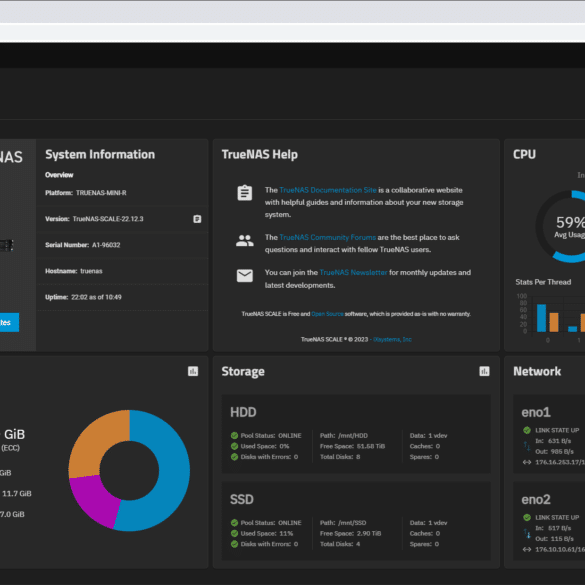Image resolution: width=585 pixels, height=585 pixels.
Task: Copy version using clipboard icon beside TrueNAS-SCALE-22.12.3
Action: click(x=197, y=219)
